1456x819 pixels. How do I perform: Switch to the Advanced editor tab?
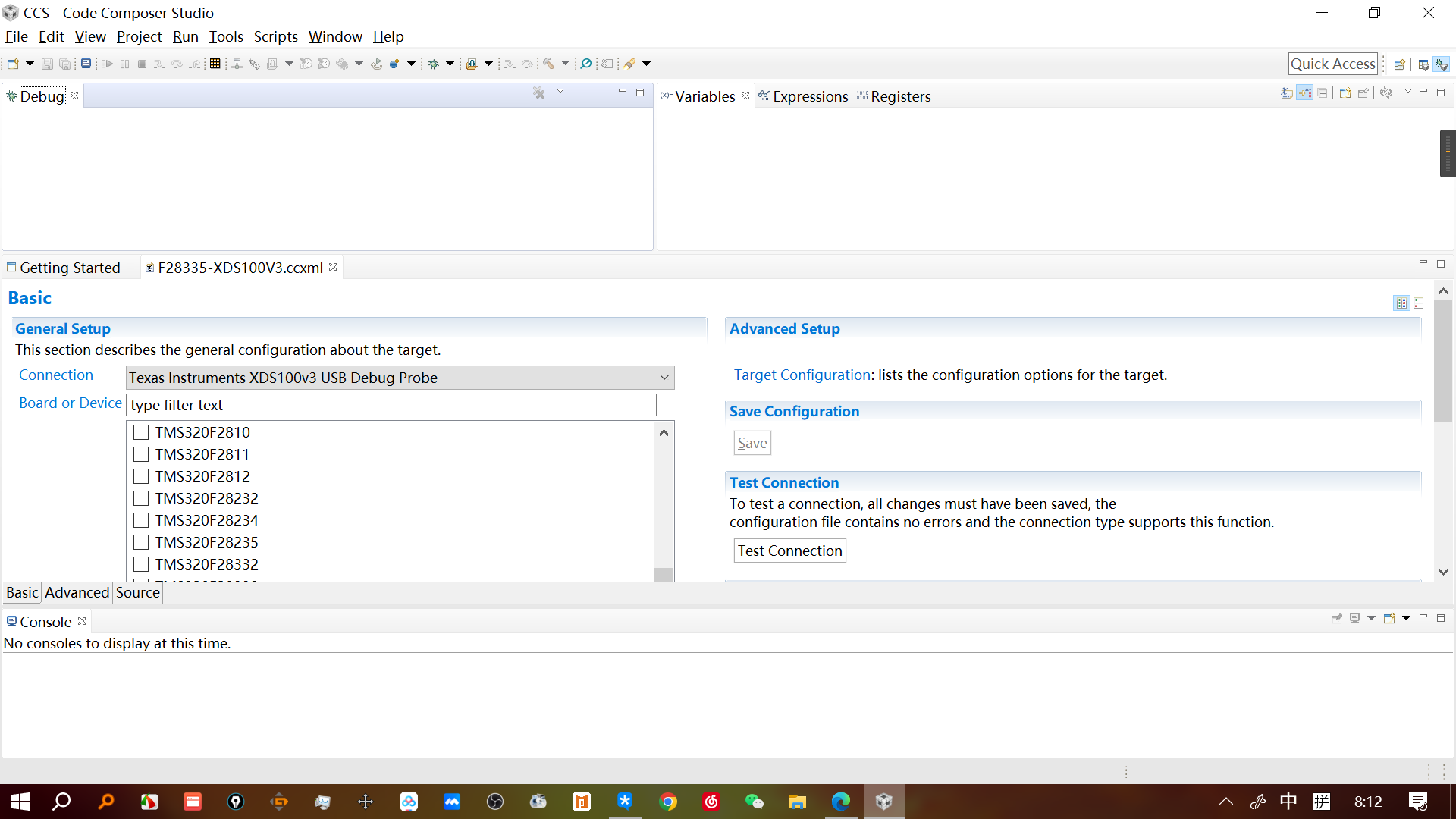[77, 592]
